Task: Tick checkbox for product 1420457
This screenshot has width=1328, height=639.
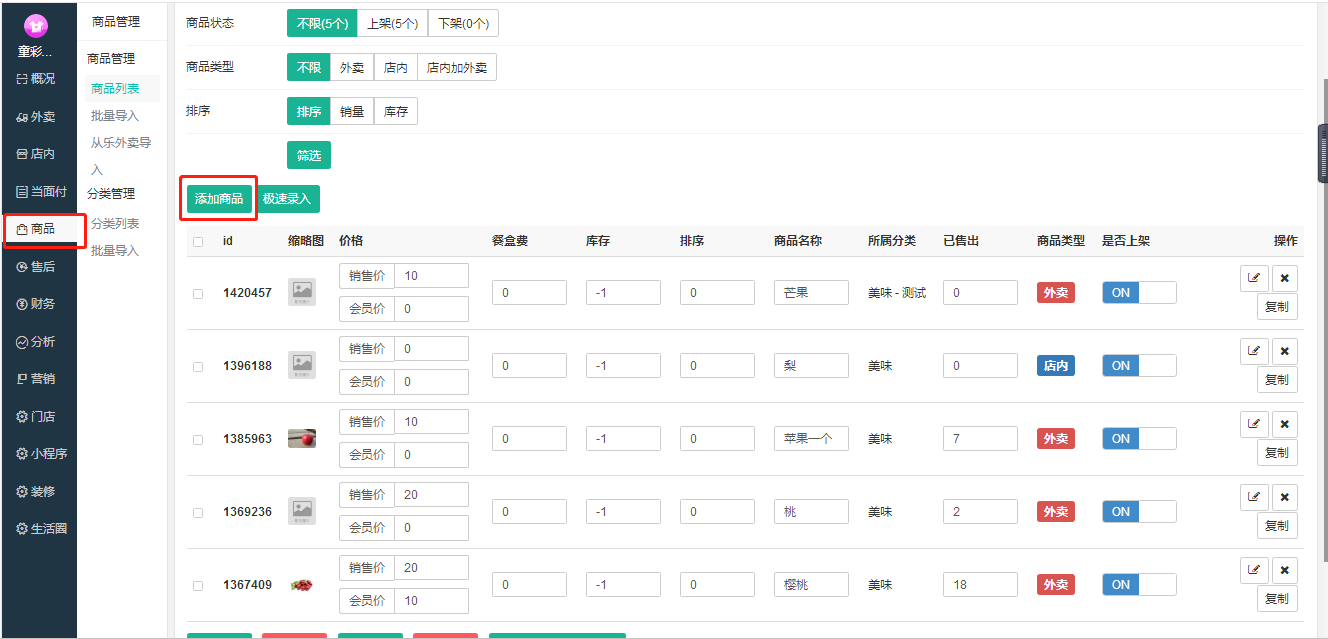Action: coord(198,293)
